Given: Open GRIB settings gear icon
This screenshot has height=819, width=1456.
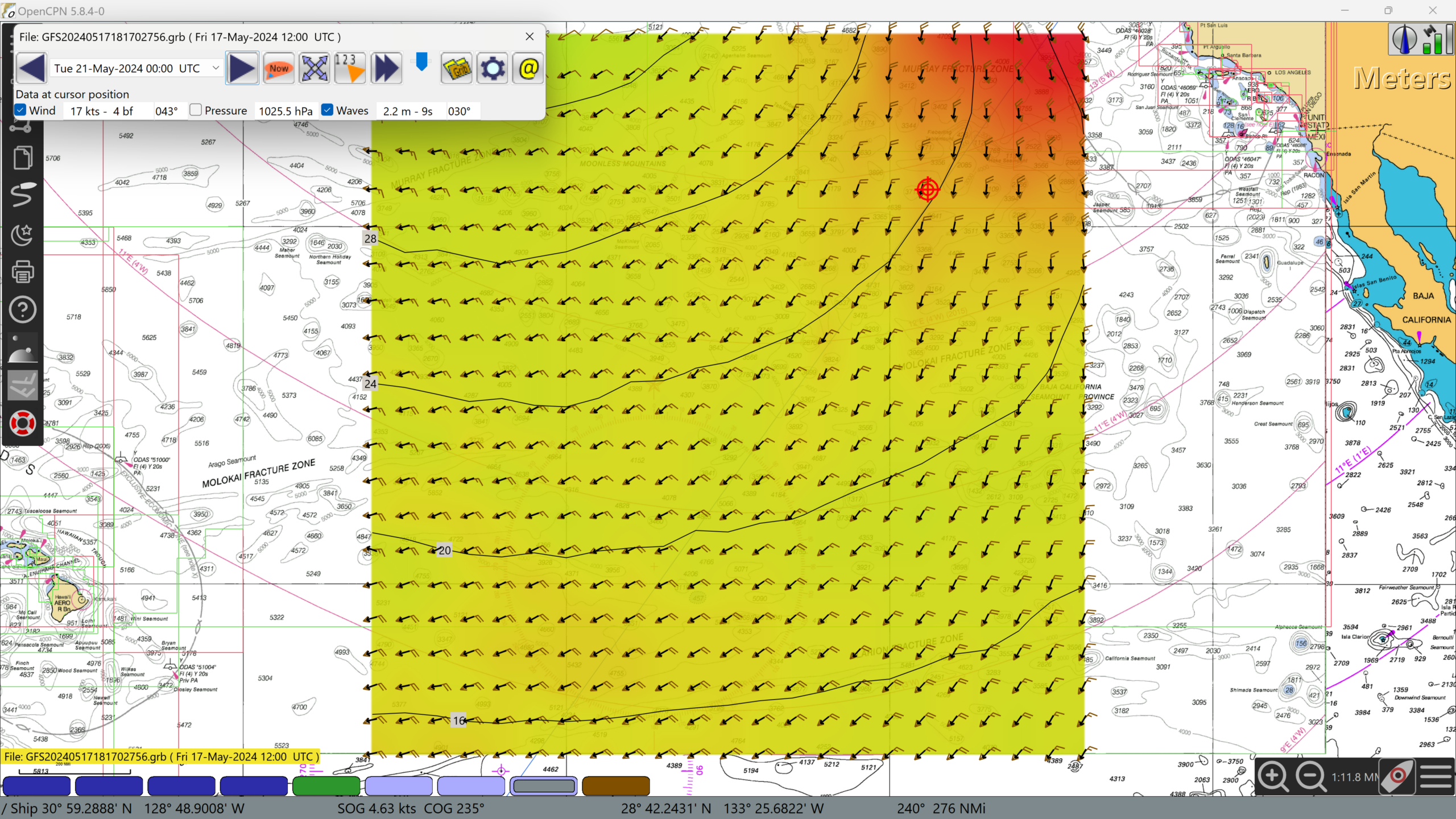Looking at the screenshot, I should pyautogui.click(x=492, y=68).
